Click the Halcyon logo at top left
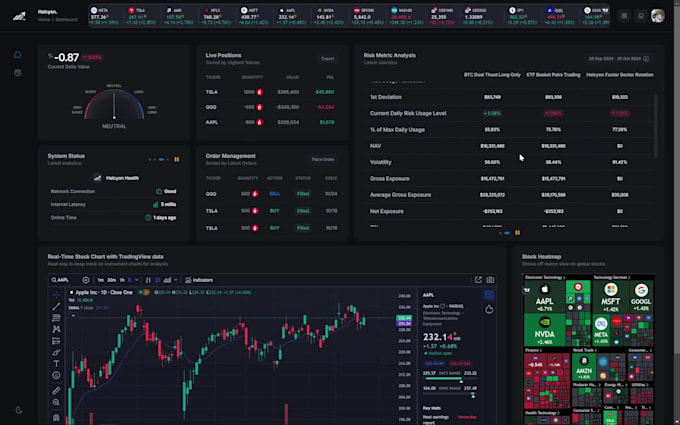Image resolution: width=680 pixels, height=425 pixels. tap(19, 16)
